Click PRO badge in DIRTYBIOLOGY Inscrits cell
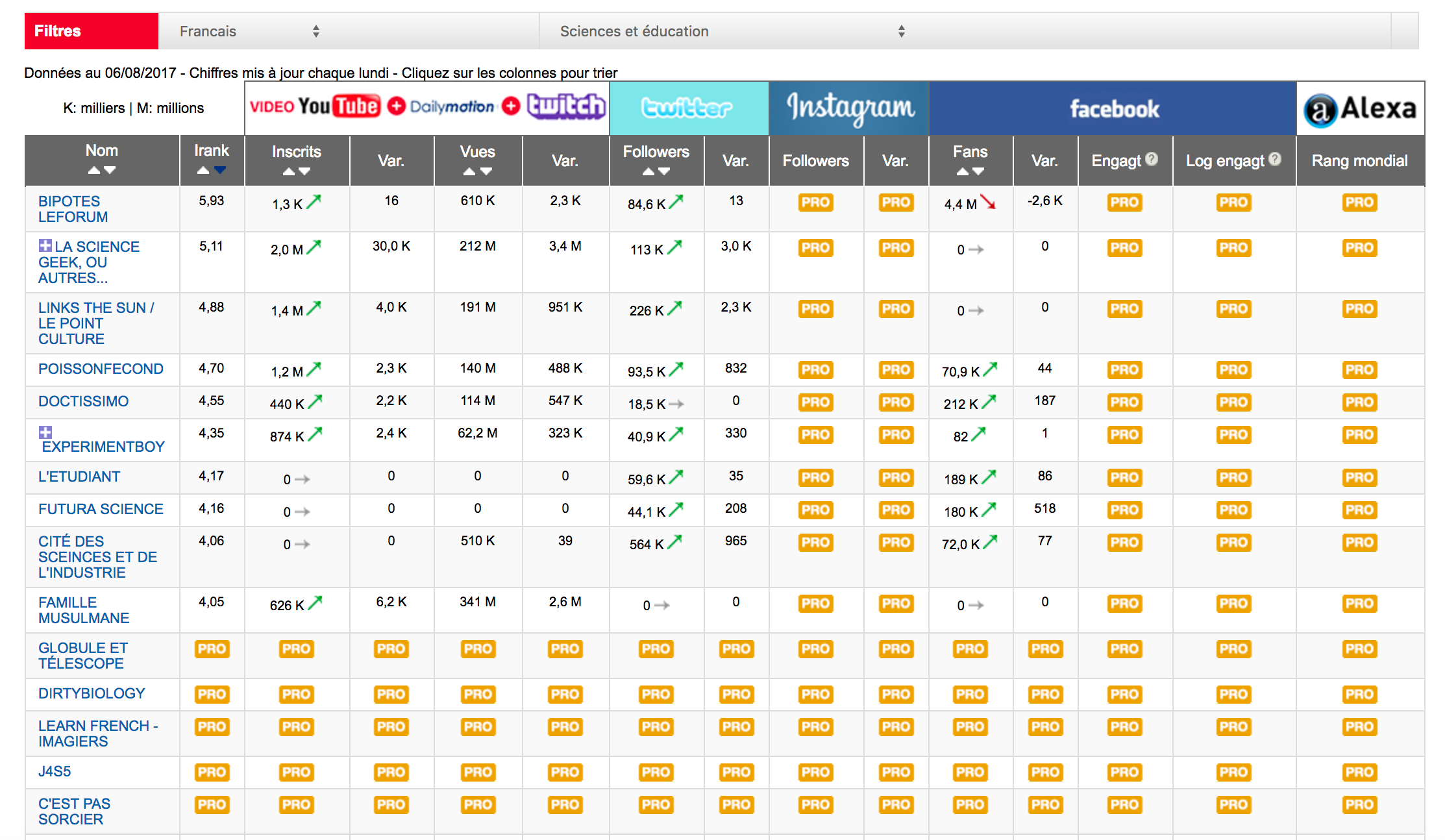The image size is (1445, 840). point(297,695)
